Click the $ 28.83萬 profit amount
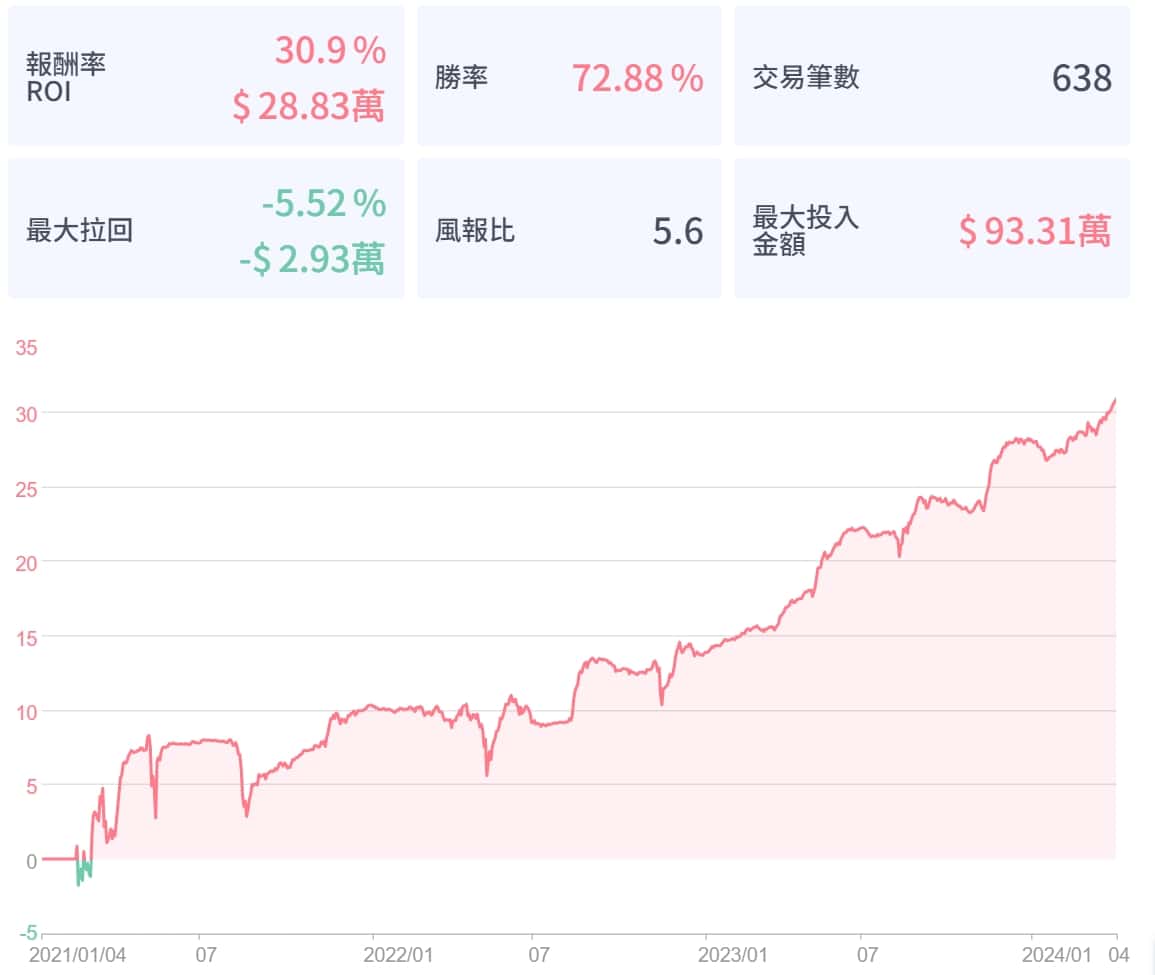This screenshot has width=1155, height=975. tap(308, 106)
